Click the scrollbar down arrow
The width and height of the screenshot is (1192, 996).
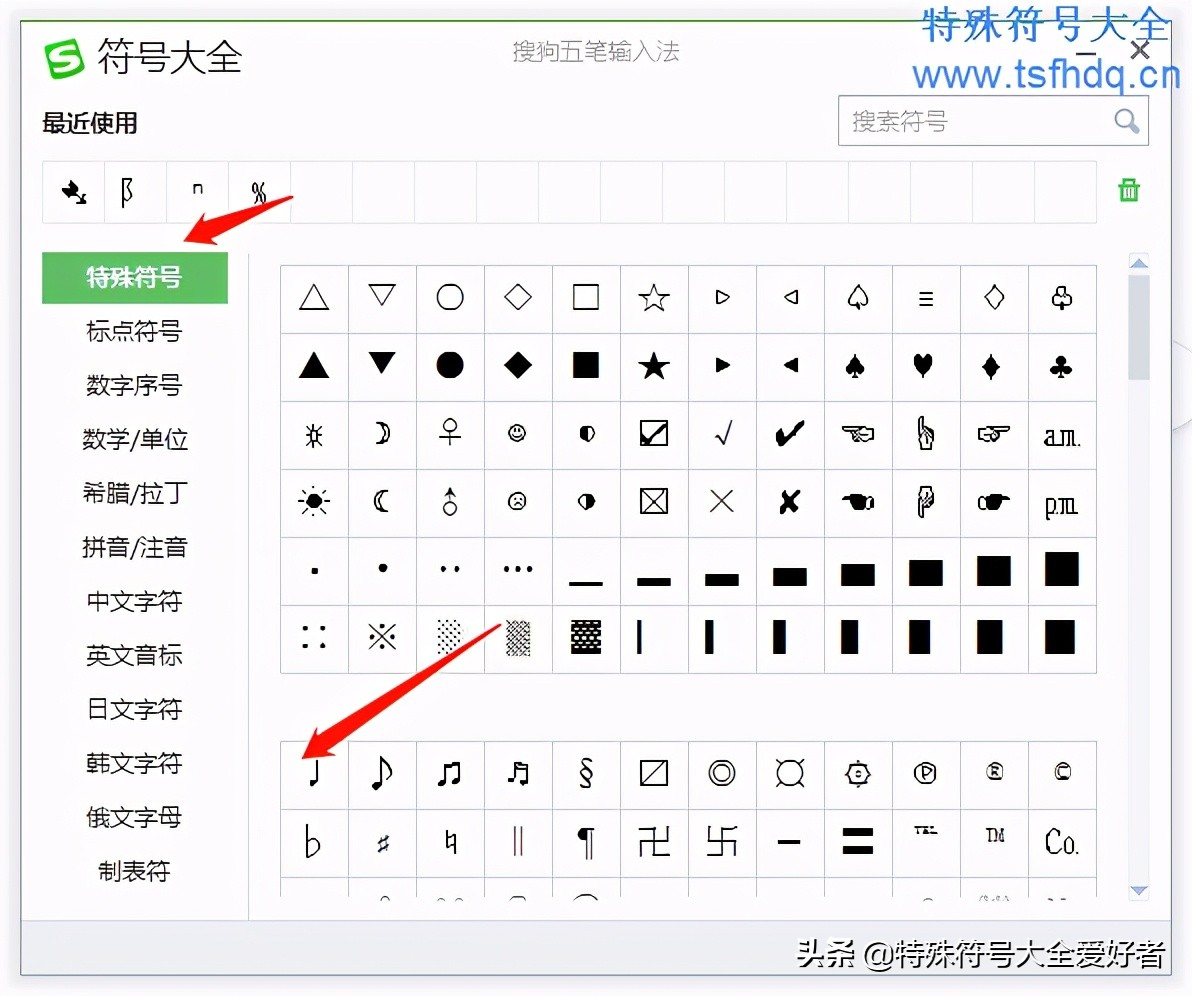tap(1139, 890)
